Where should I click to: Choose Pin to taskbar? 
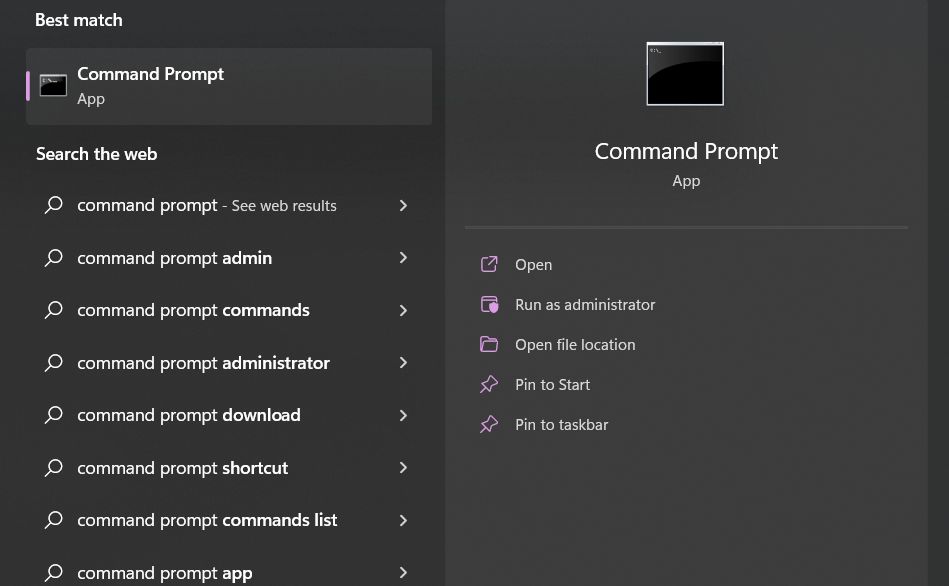(x=561, y=424)
